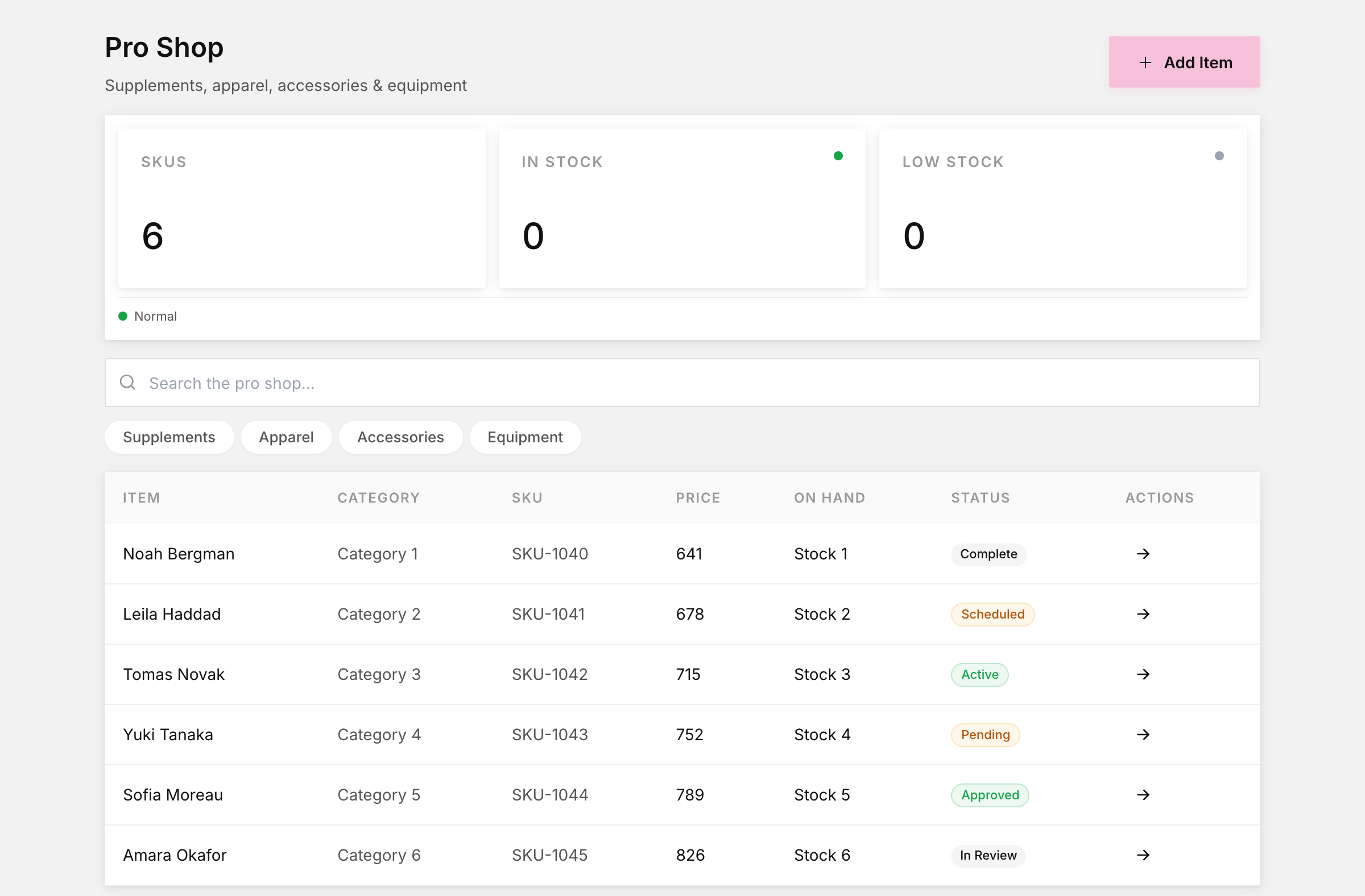The width and height of the screenshot is (1365, 896).
Task: Open arrow action for Yuki Tanaka row
Action: point(1143,735)
